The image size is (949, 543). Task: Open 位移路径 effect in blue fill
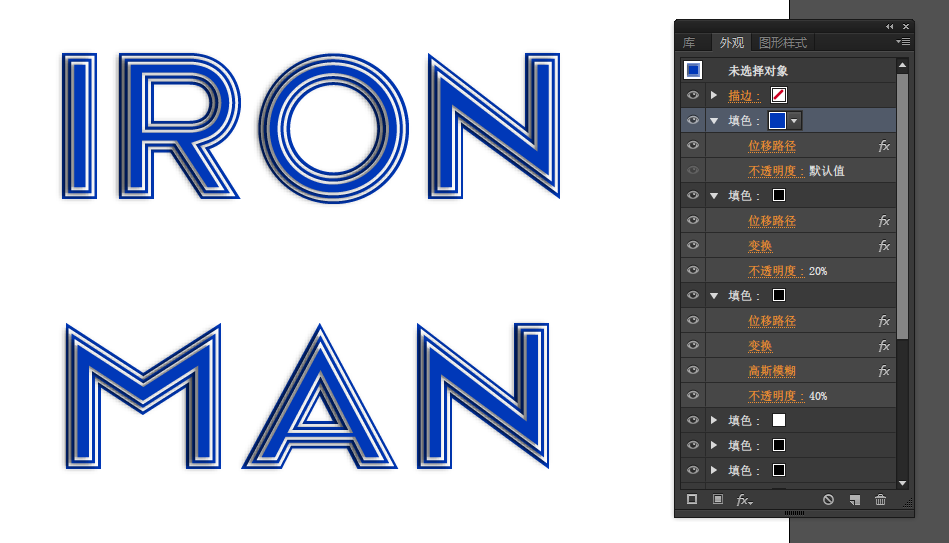click(x=772, y=146)
